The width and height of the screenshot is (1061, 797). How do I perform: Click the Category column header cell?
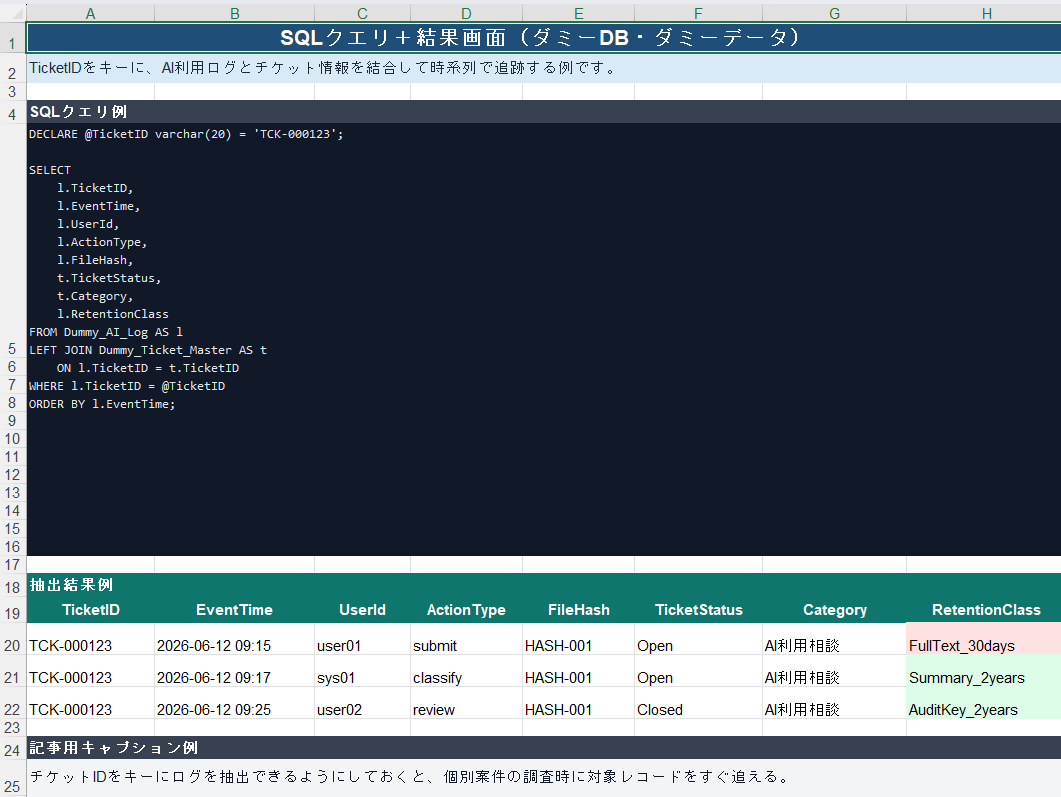[834, 610]
